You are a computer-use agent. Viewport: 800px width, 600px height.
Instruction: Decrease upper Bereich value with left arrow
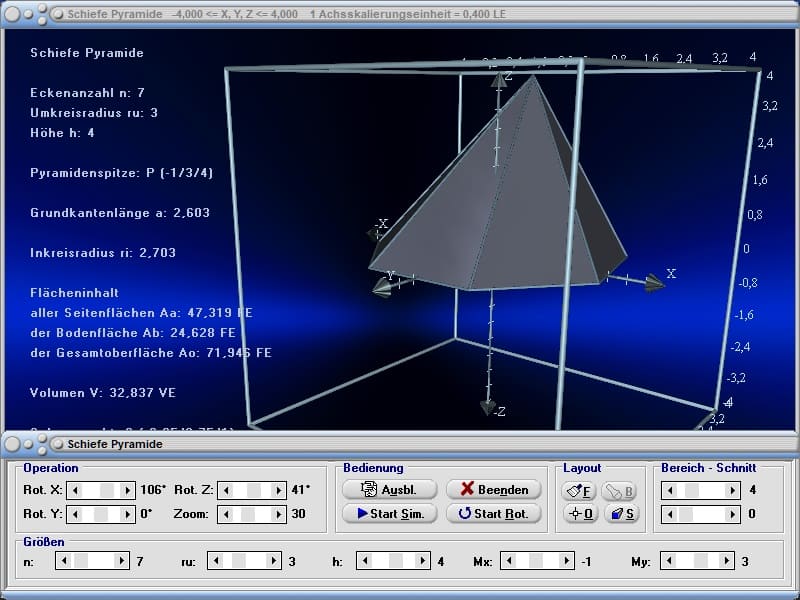[x=670, y=490]
